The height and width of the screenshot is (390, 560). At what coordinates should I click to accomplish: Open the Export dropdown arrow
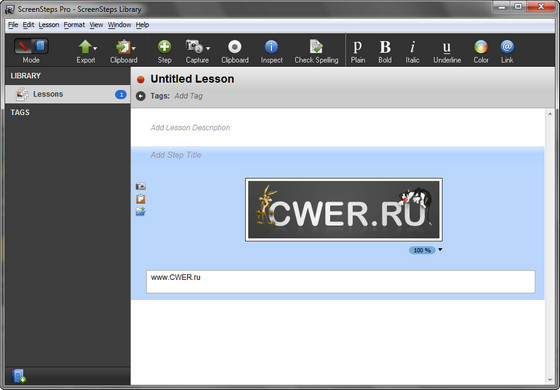pos(95,49)
